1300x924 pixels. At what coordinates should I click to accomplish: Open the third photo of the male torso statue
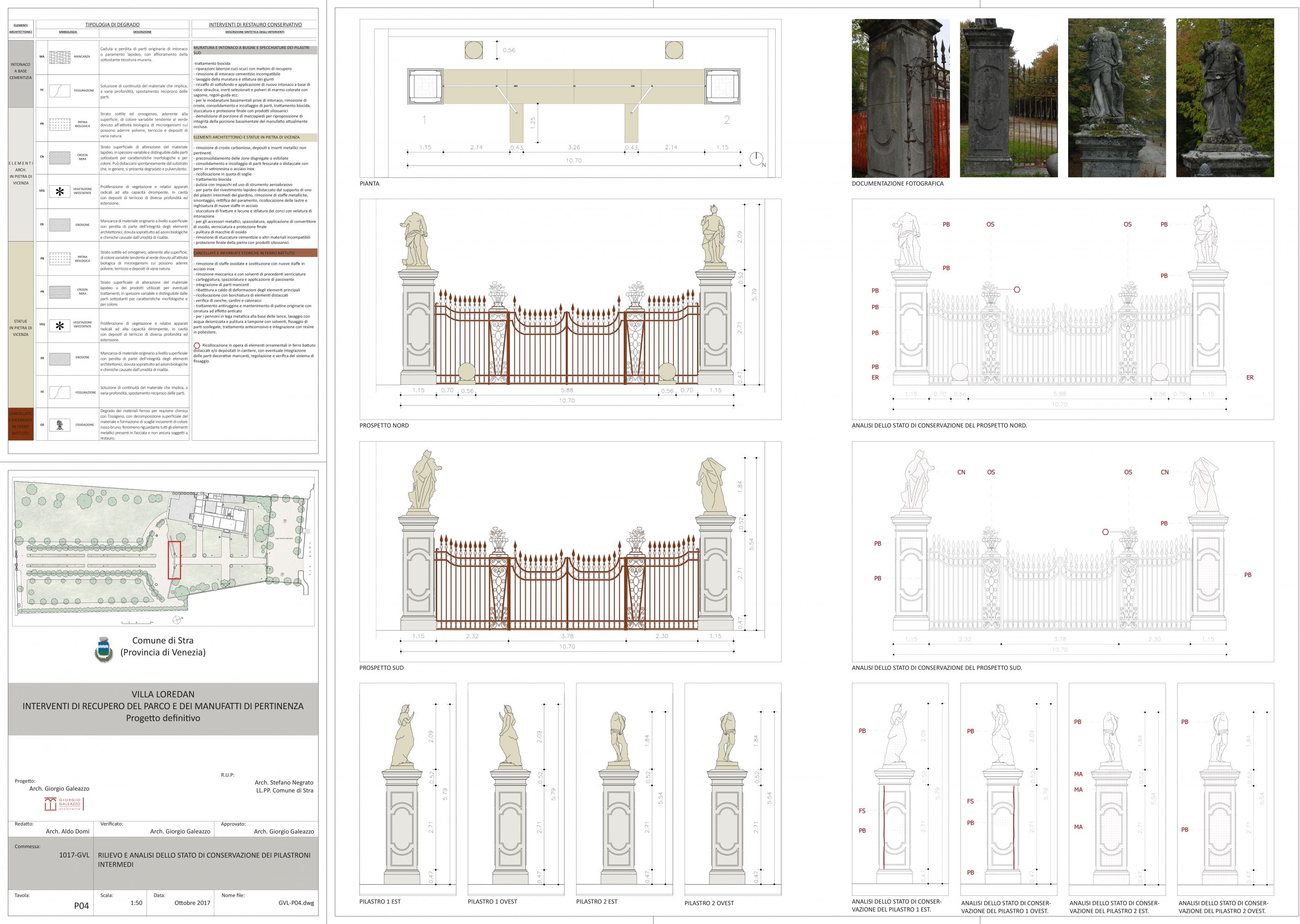1117,98
